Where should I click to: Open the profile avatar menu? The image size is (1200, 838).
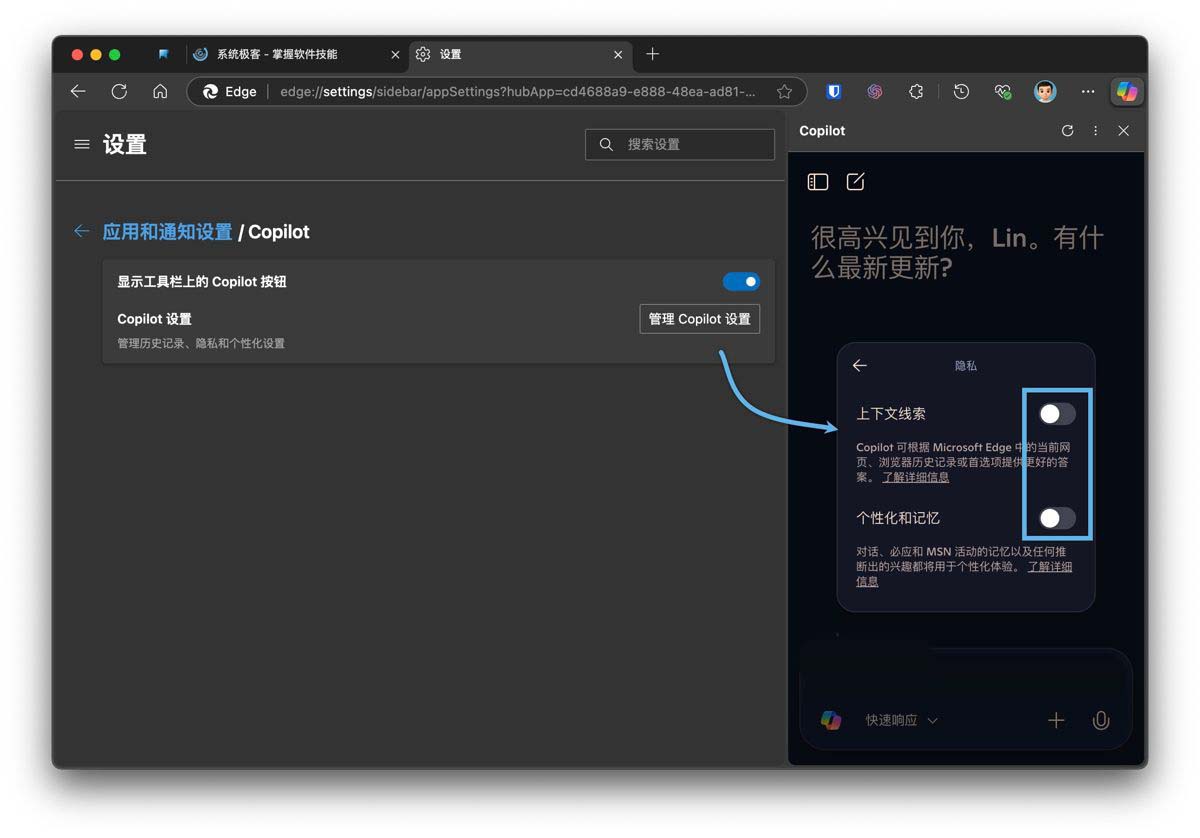1045,91
